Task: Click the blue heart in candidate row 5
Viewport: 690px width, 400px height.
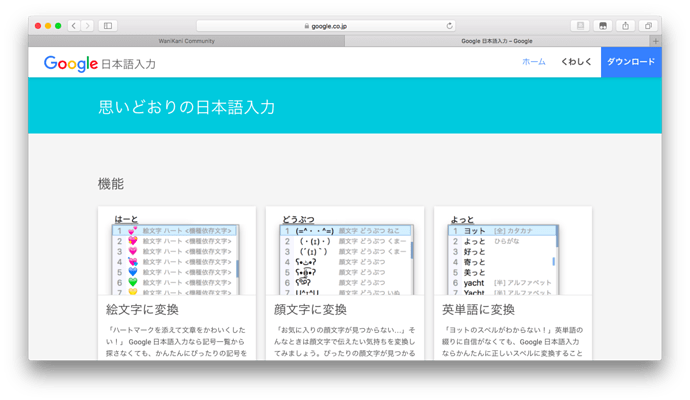Action: [x=132, y=272]
